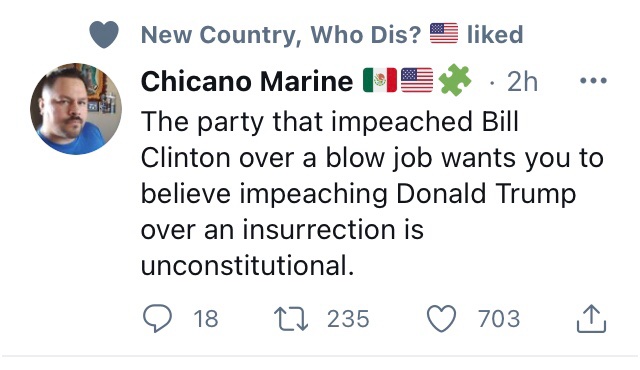Click the 2h timestamp of the tweet
The height and width of the screenshot is (370, 640).
(522, 82)
